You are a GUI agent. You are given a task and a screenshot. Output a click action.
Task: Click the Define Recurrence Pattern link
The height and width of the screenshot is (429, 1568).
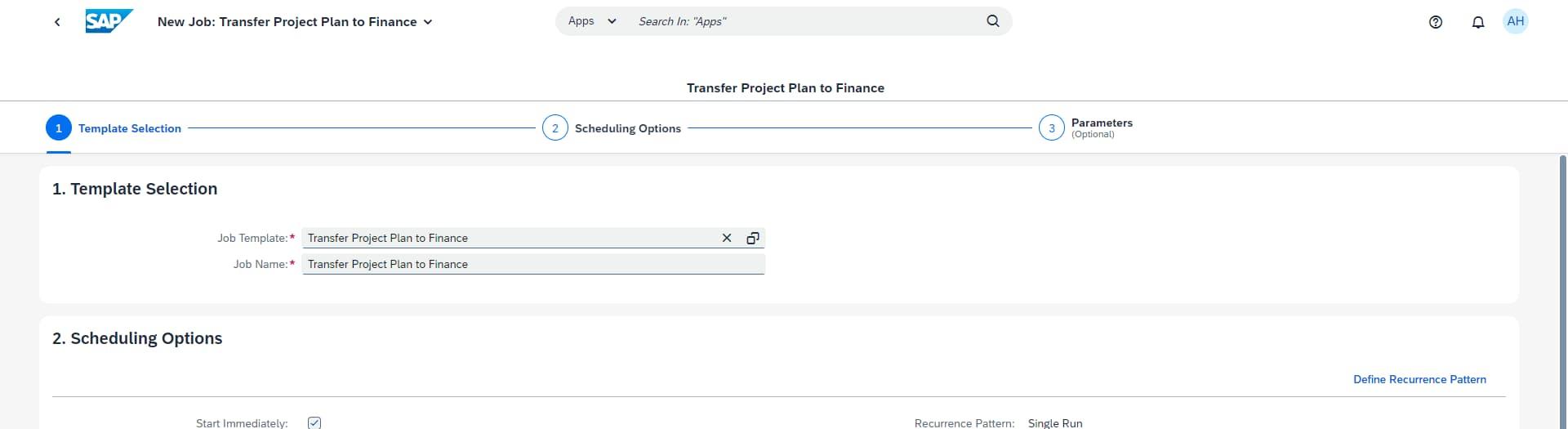click(1419, 379)
